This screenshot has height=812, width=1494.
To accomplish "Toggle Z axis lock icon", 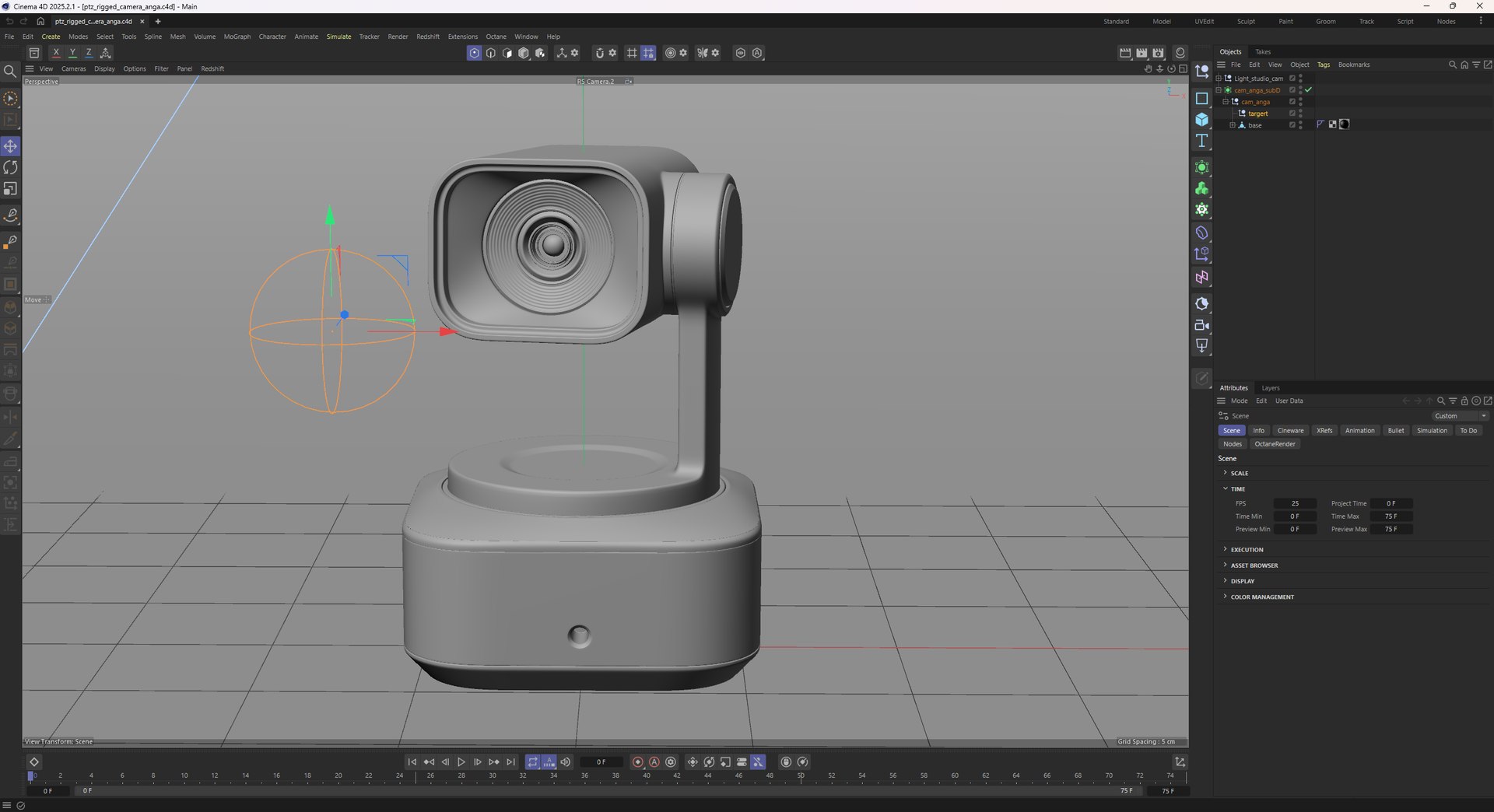I will point(89,53).
